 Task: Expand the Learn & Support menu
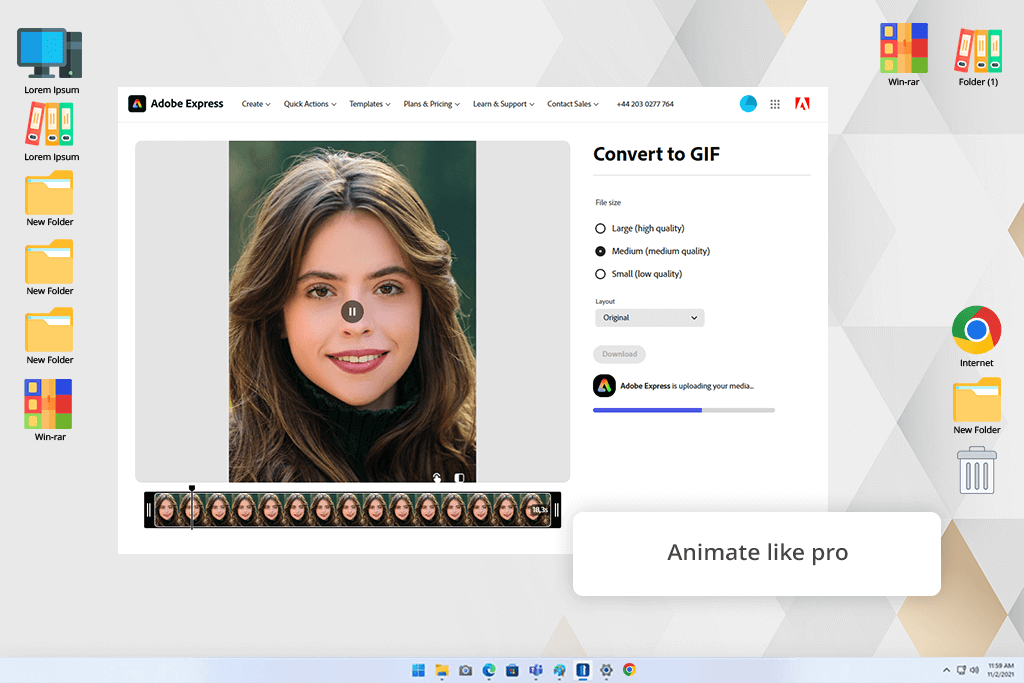[504, 104]
